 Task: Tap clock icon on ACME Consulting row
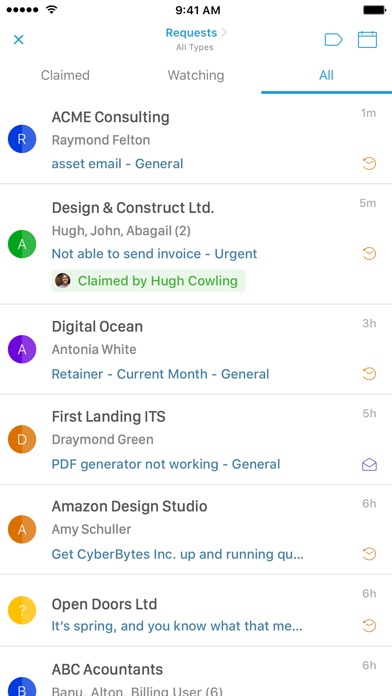[369, 164]
